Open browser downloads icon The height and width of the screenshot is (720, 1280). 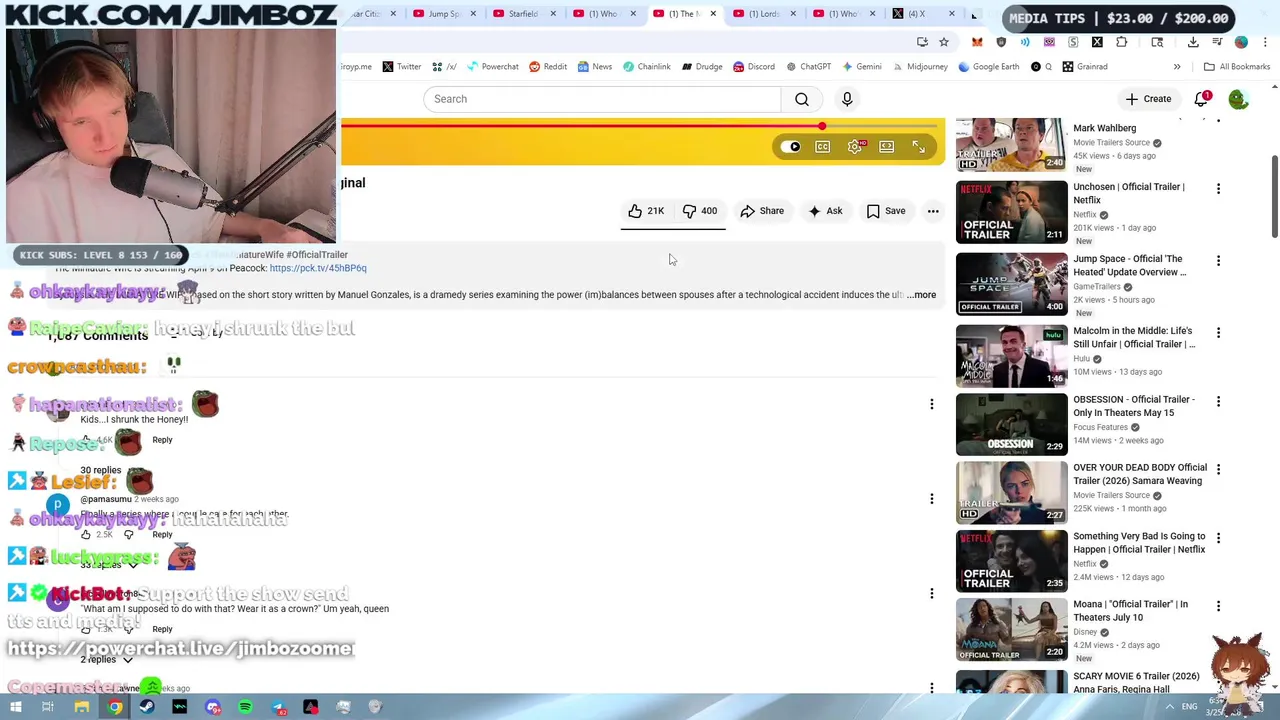click(x=1193, y=42)
